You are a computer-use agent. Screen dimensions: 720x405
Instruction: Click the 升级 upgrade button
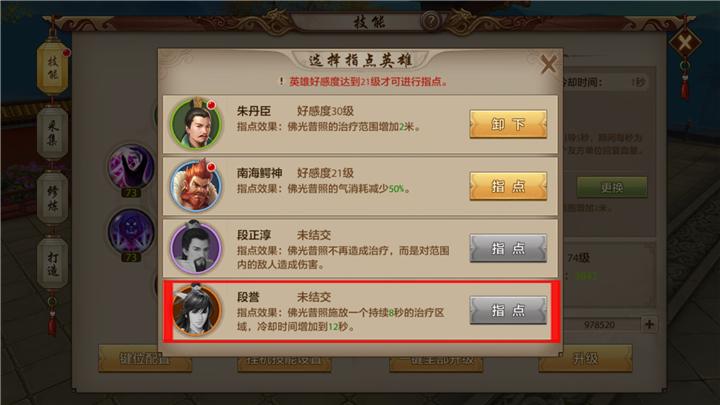pos(585,358)
